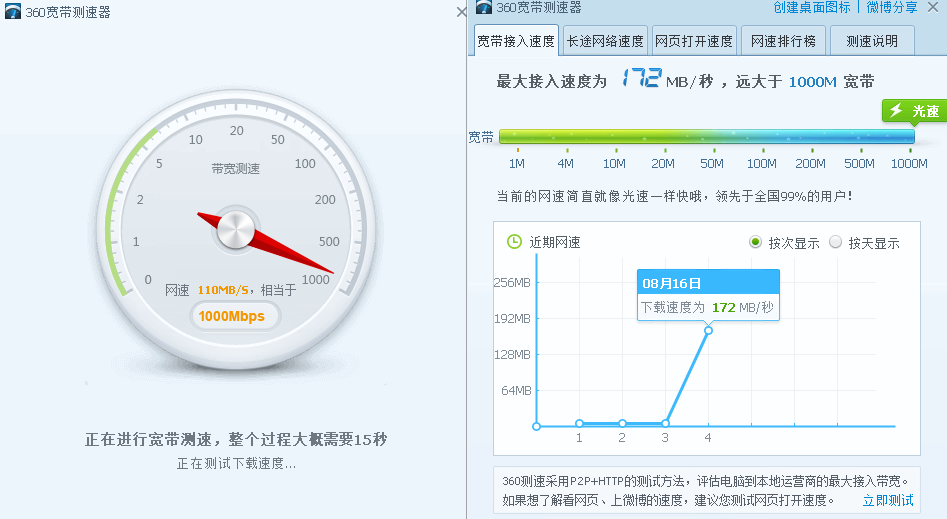The image size is (947, 519).
Task: Click chart data point for test 3
Action: [x=665, y=423]
